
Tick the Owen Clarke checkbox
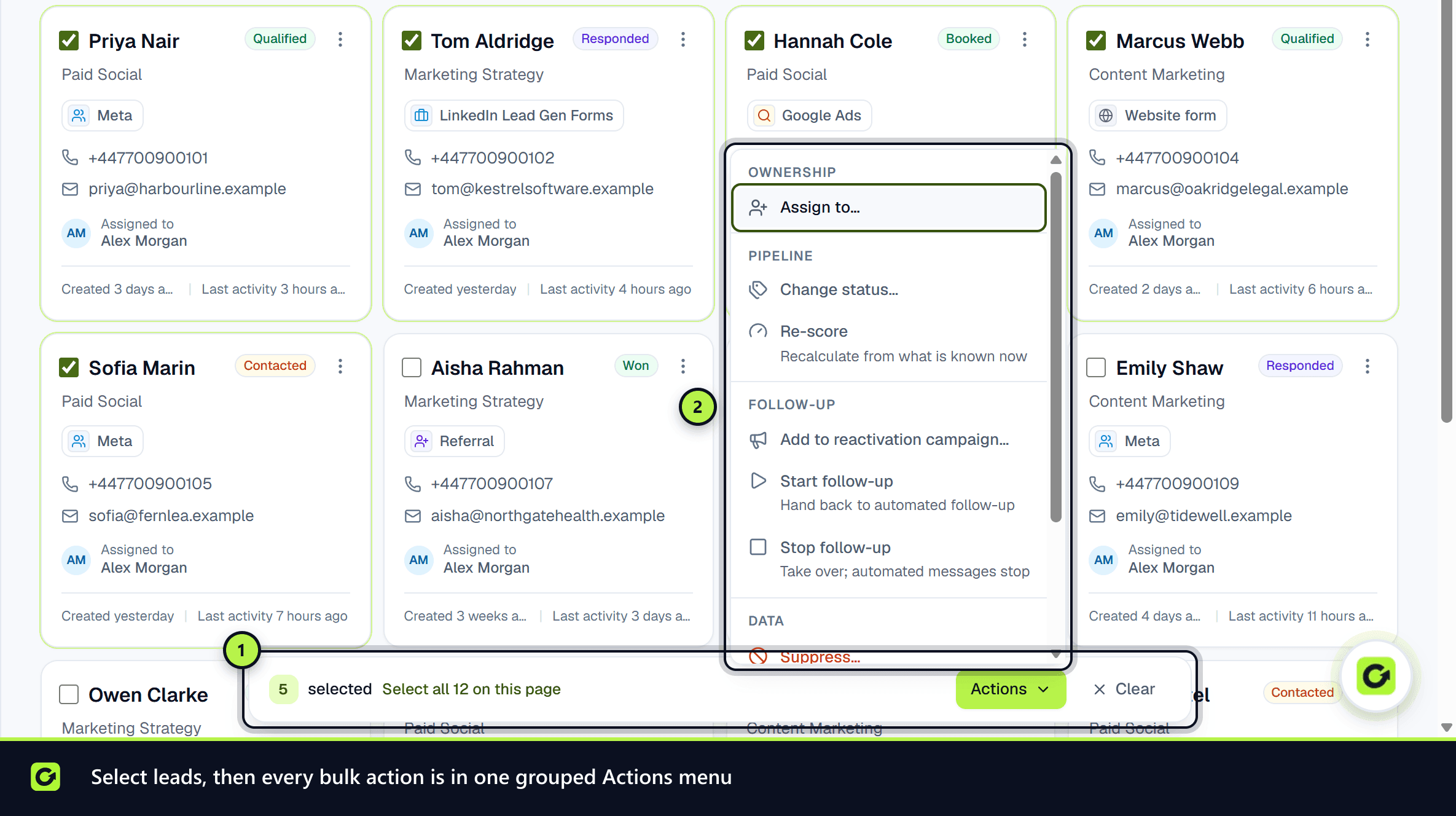click(x=69, y=694)
